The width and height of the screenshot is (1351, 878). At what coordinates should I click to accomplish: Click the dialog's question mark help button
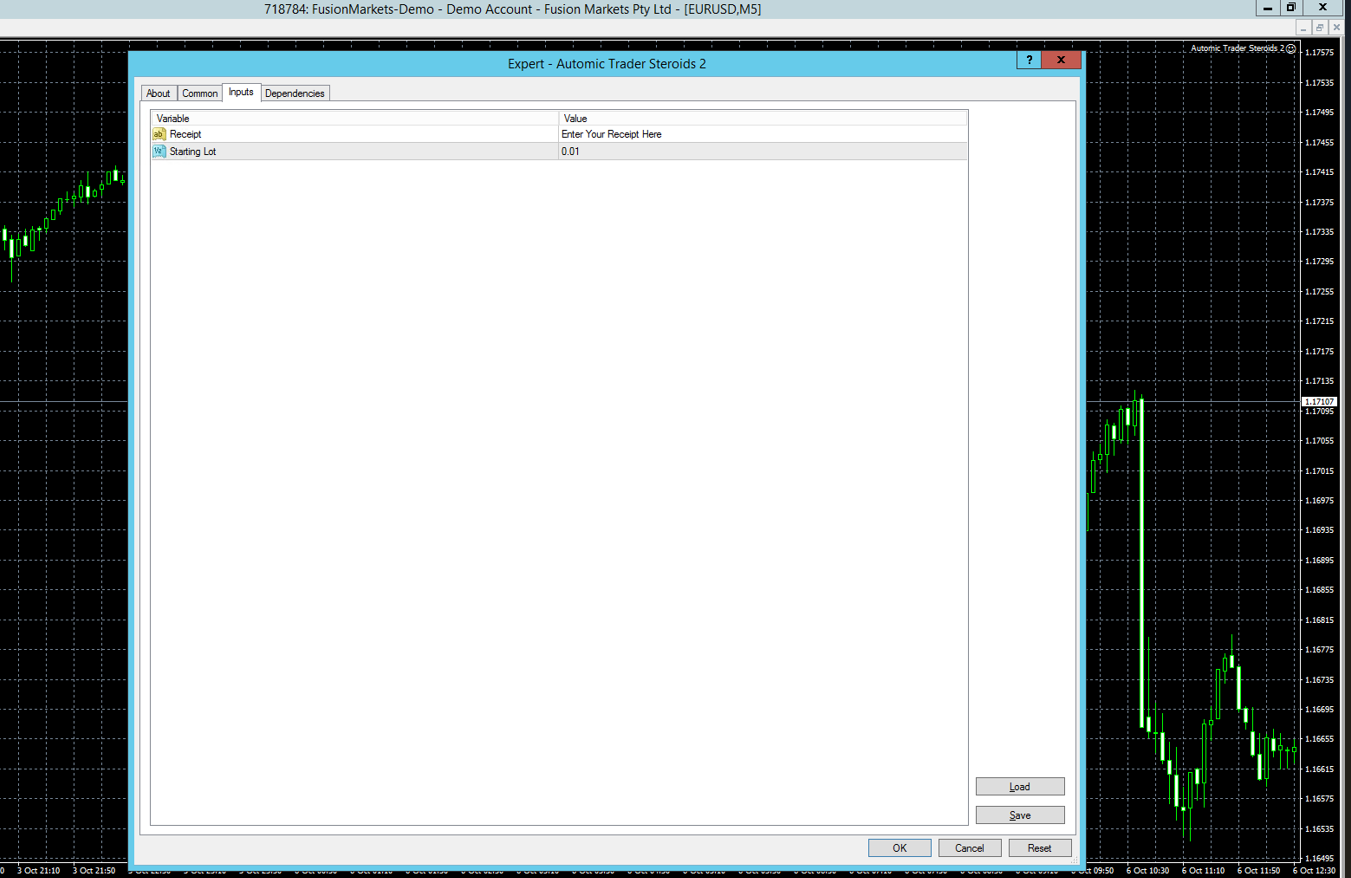click(x=1029, y=60)
